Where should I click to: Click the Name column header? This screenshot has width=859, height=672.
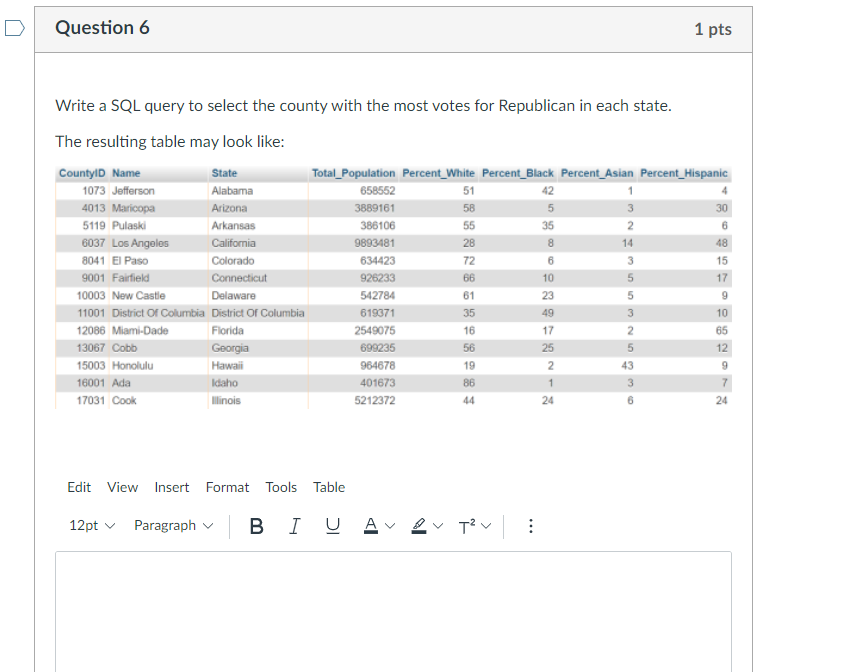126,173
